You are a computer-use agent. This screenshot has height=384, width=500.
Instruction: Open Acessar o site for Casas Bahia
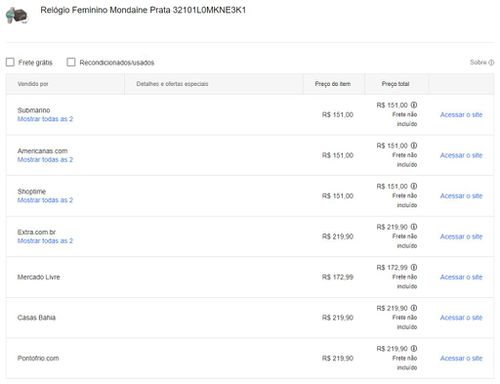pyautogui.click(x=461, y=318)
